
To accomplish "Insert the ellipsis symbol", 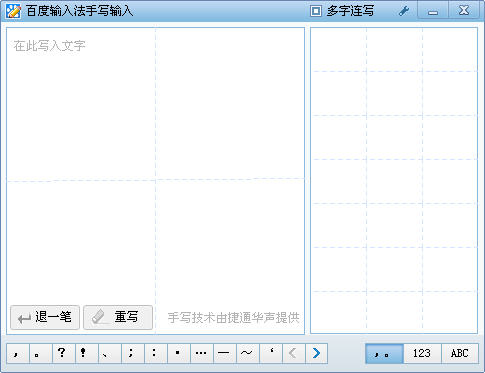I will tap(202, 353).
